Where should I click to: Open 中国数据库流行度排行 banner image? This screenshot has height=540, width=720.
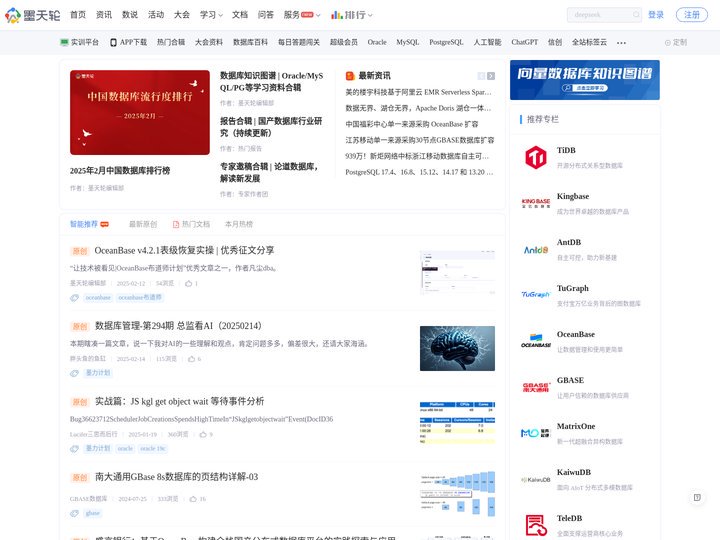click(140, 112)
